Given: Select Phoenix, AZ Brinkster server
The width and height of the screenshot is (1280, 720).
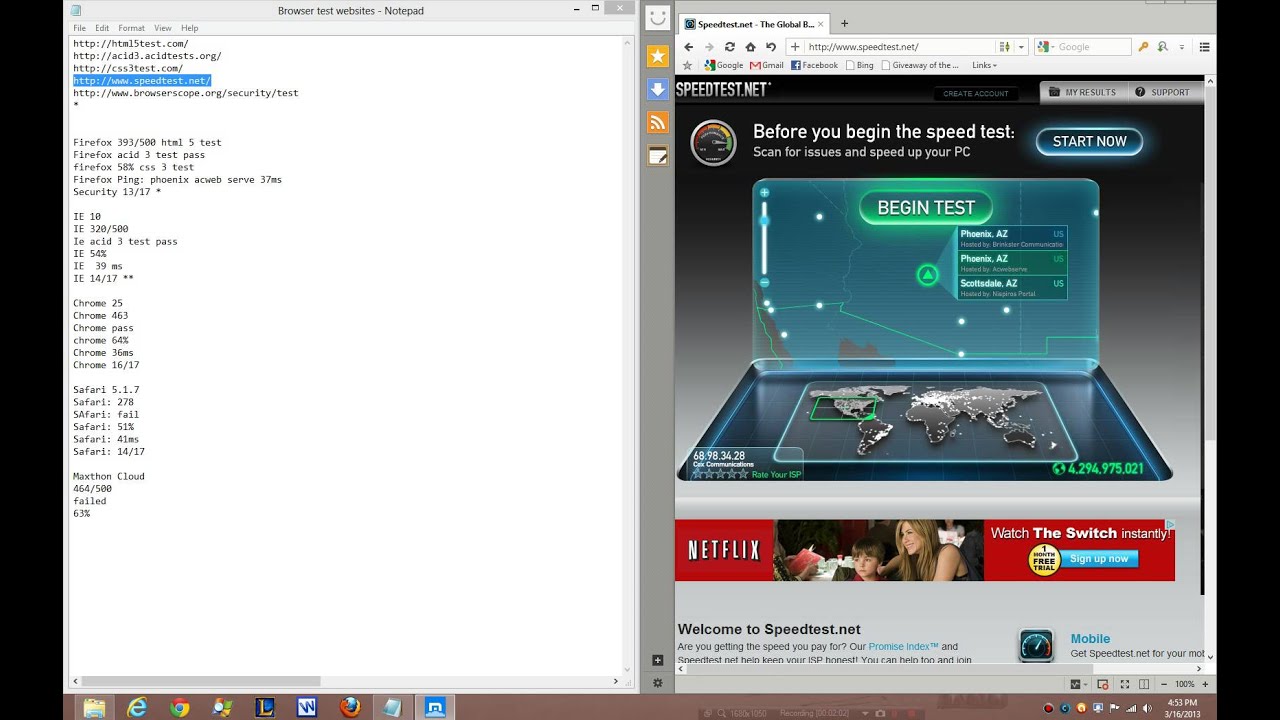Looking at the screenshot, I should pyautogui.click(x=1012, y=238).
